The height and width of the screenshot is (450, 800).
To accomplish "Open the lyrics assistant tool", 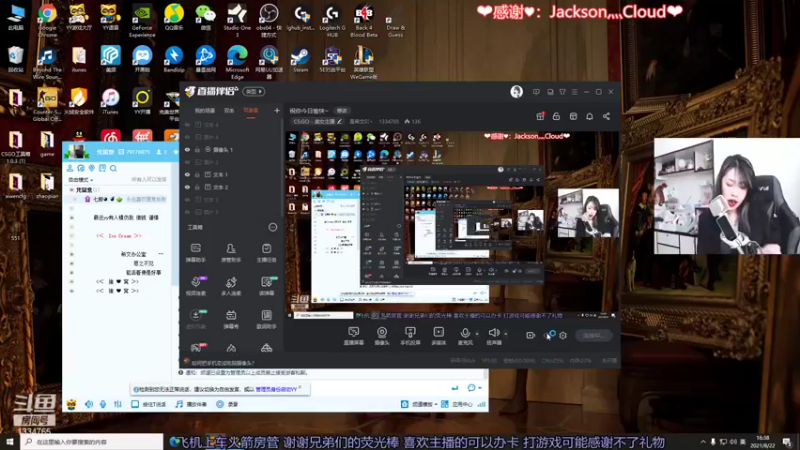I will [266, 319].
